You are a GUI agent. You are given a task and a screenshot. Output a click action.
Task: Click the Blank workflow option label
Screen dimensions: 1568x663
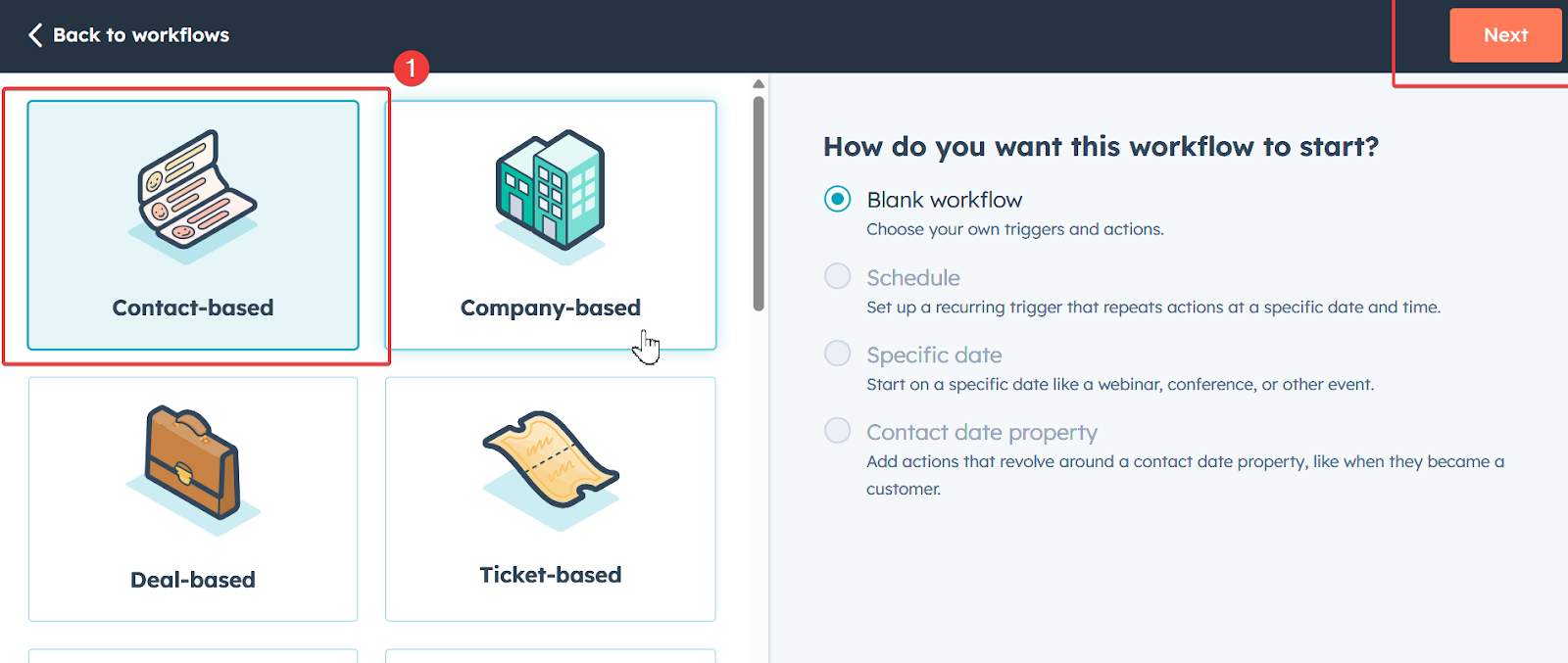click(x=944, y=200)
